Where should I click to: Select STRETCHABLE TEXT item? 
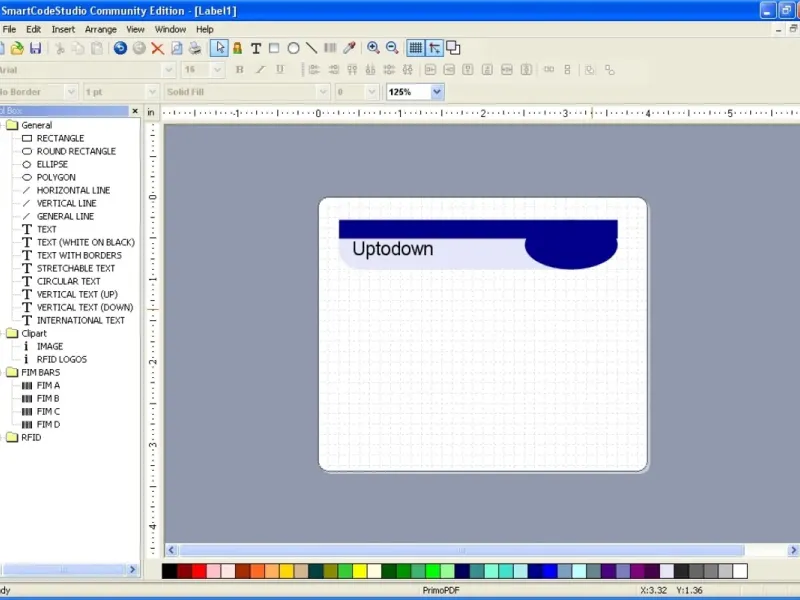point(76,268)
